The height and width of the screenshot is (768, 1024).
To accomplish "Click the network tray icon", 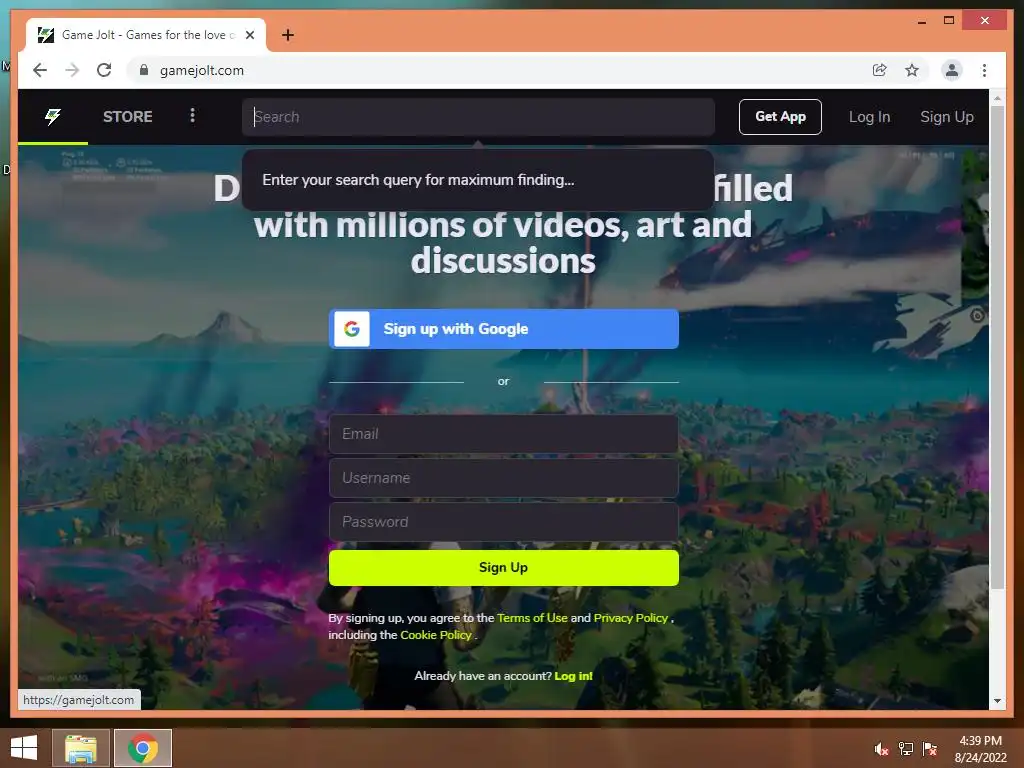I will click(906, 749).
